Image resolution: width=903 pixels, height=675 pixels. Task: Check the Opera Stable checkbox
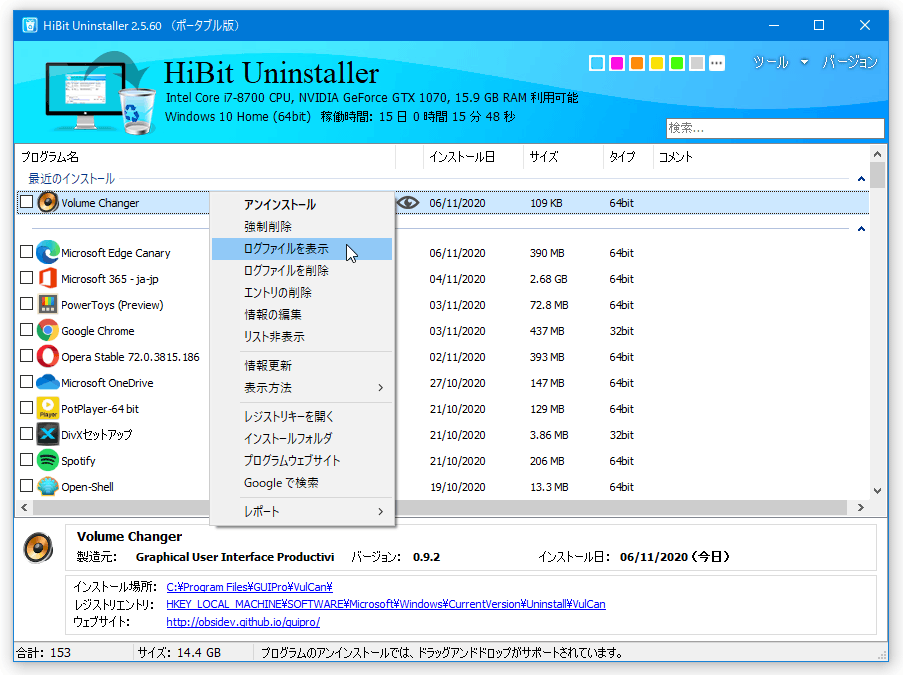point(26,355)
